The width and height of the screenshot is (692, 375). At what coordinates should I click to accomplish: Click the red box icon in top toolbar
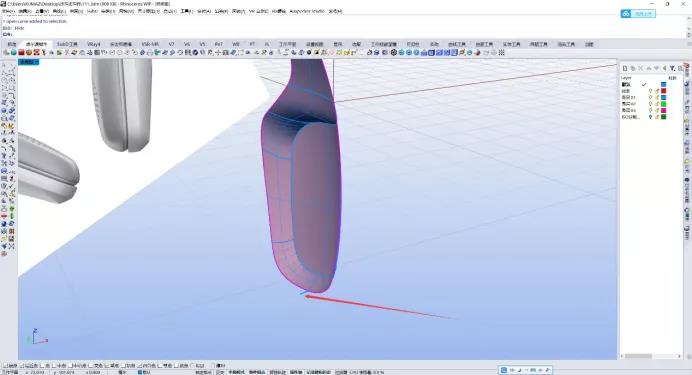click(21, 52)
